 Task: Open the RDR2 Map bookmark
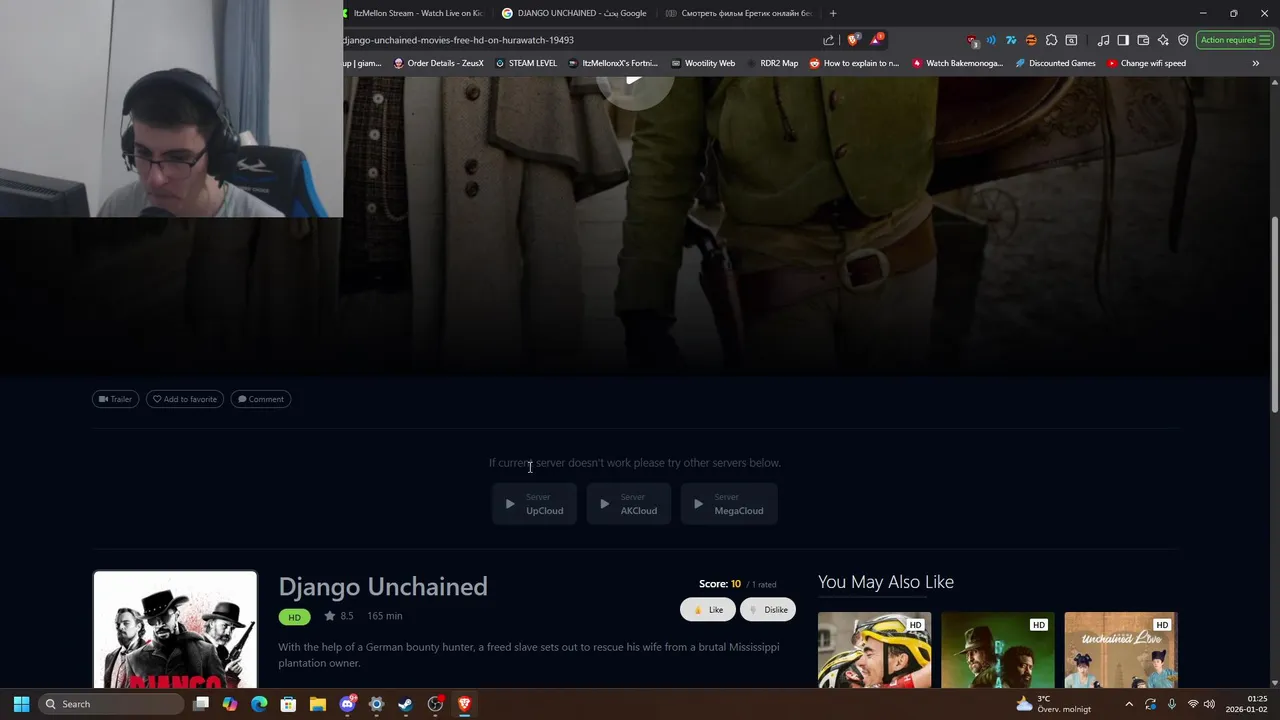772,63
